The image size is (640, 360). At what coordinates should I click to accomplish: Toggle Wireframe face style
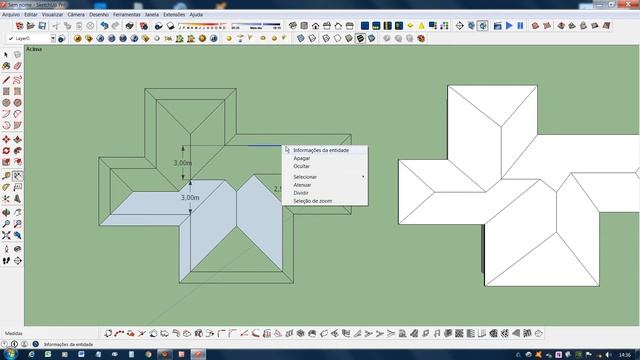pyautogui.click(x=326, y=38)
